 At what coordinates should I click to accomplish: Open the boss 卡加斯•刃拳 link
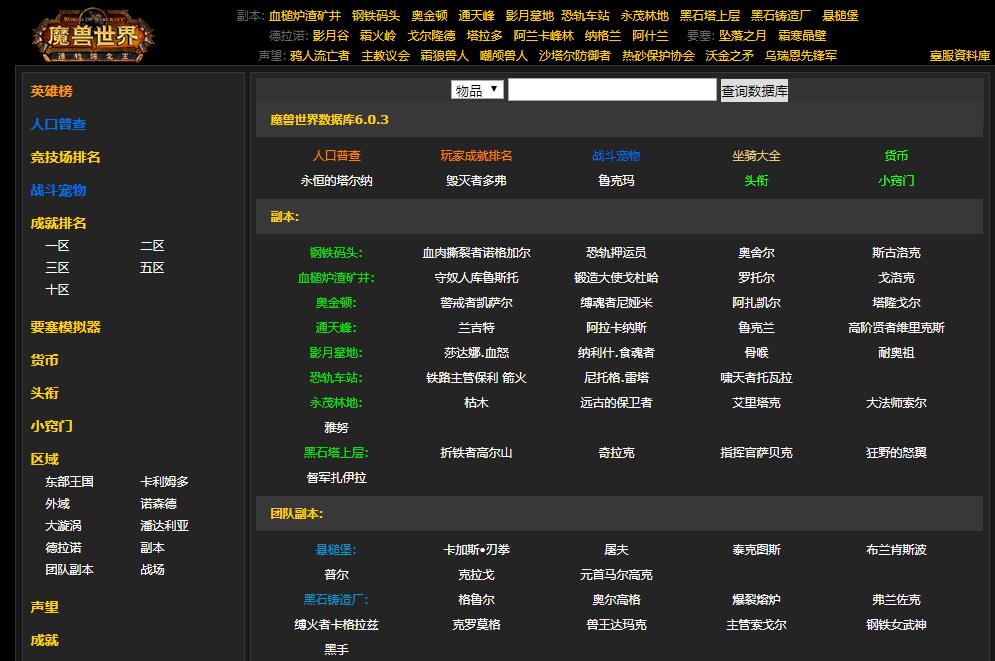pyautogui.click(x=476, y=549)
